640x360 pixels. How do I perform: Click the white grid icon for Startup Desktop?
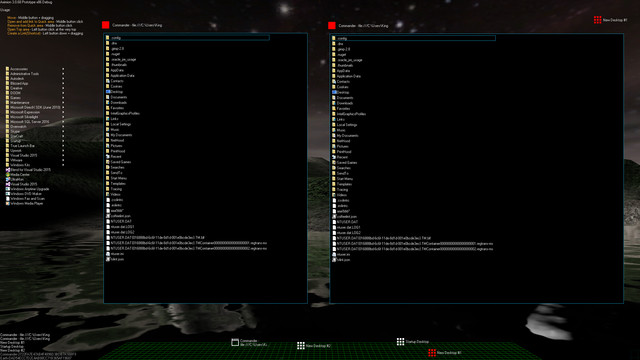click(400, 341)
